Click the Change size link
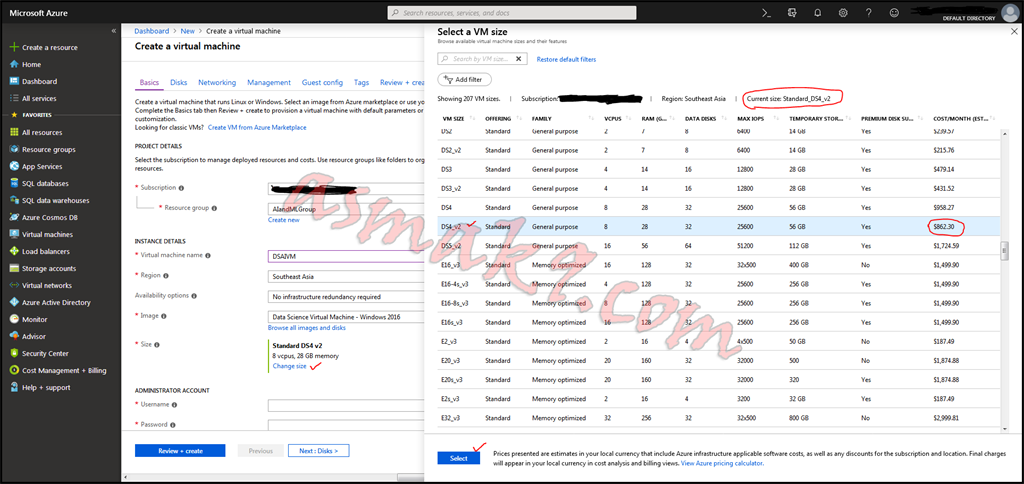1024x484 pixels. click(x=289, y=366)
